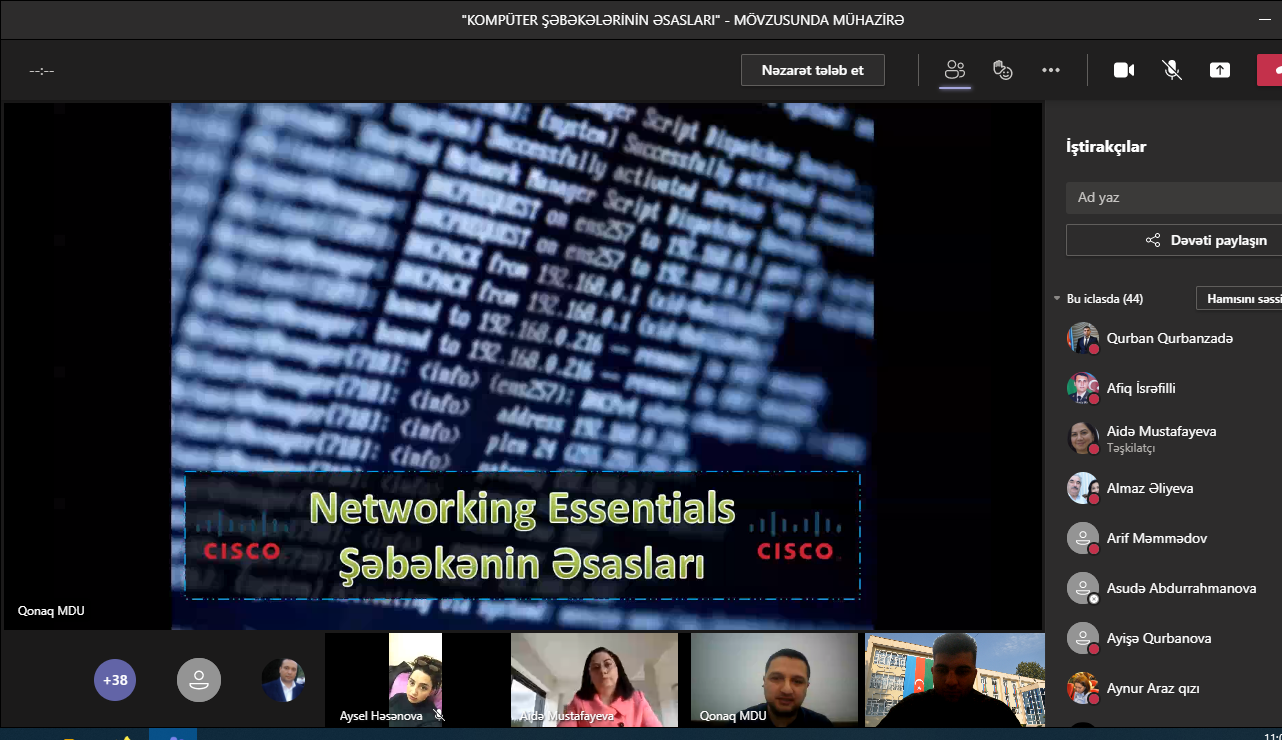This screenshot has height=740, width=1282.
Task: Show the participants panel icon
Action: point(955,70)
